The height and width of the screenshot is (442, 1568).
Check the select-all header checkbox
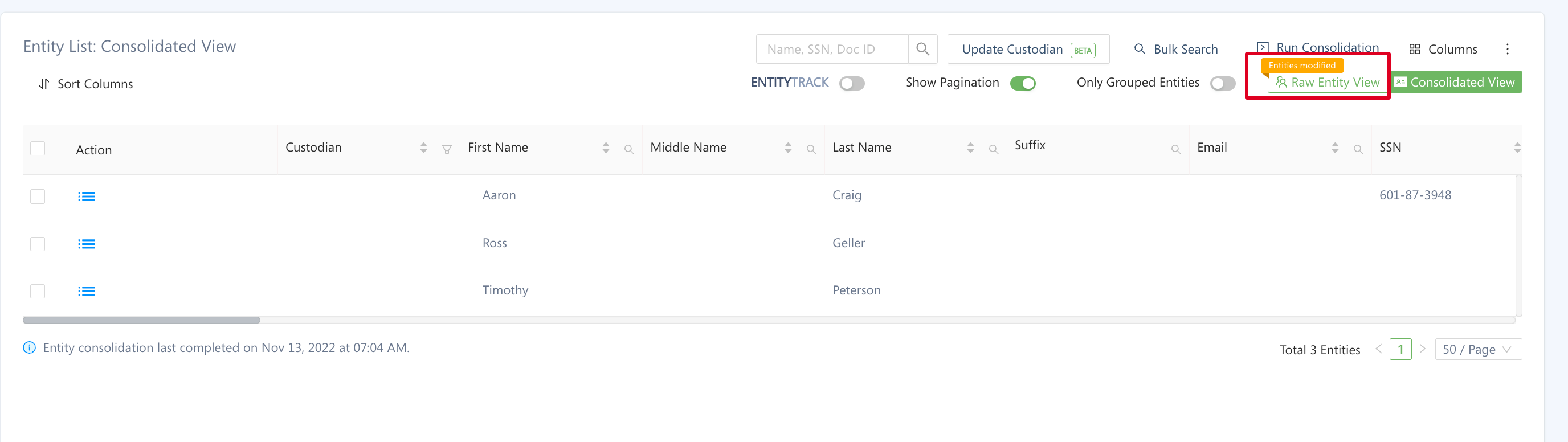coord(38,149)
